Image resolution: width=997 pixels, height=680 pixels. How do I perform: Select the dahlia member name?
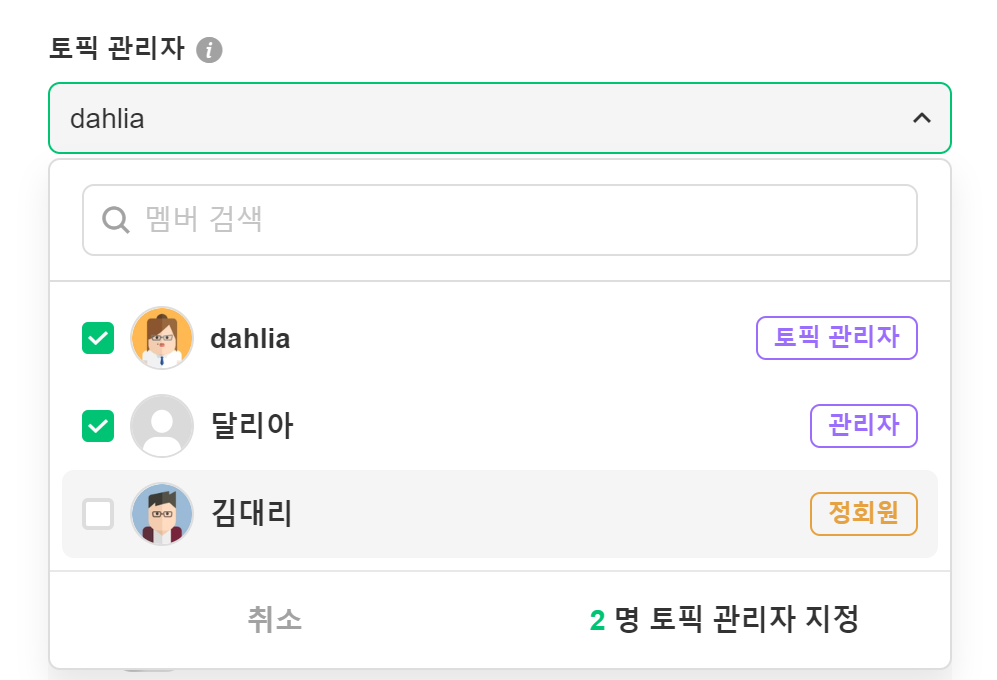(x=250, y=339)
